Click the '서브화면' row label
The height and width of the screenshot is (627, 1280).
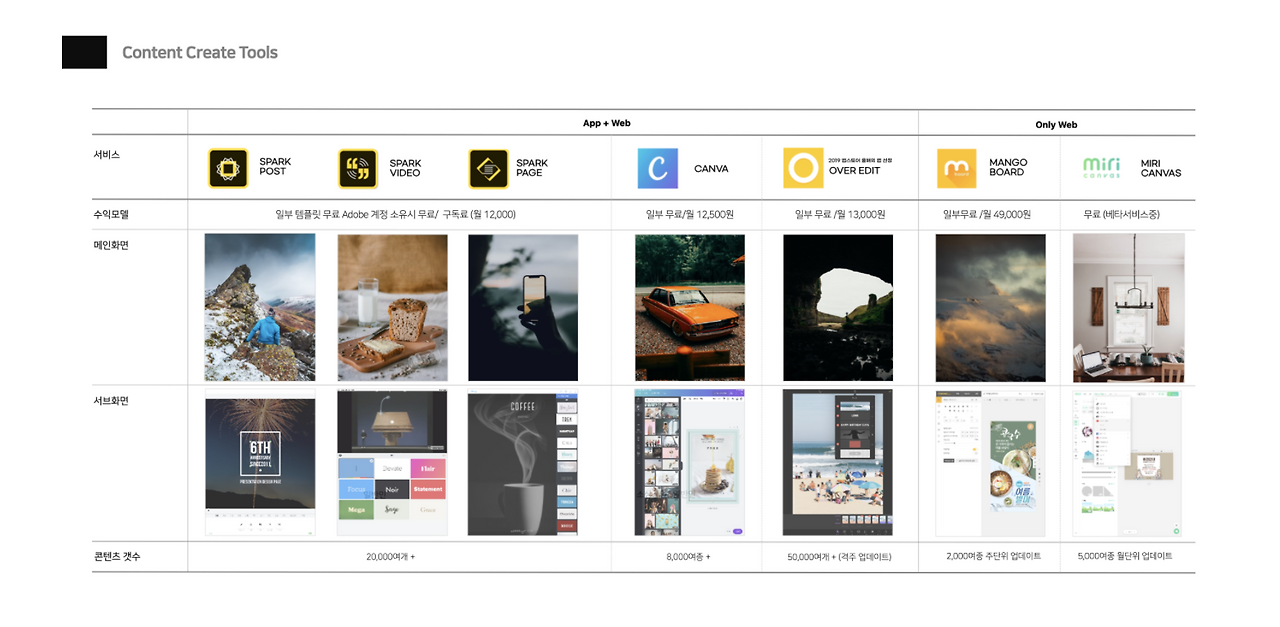click(x=111, y=401)
